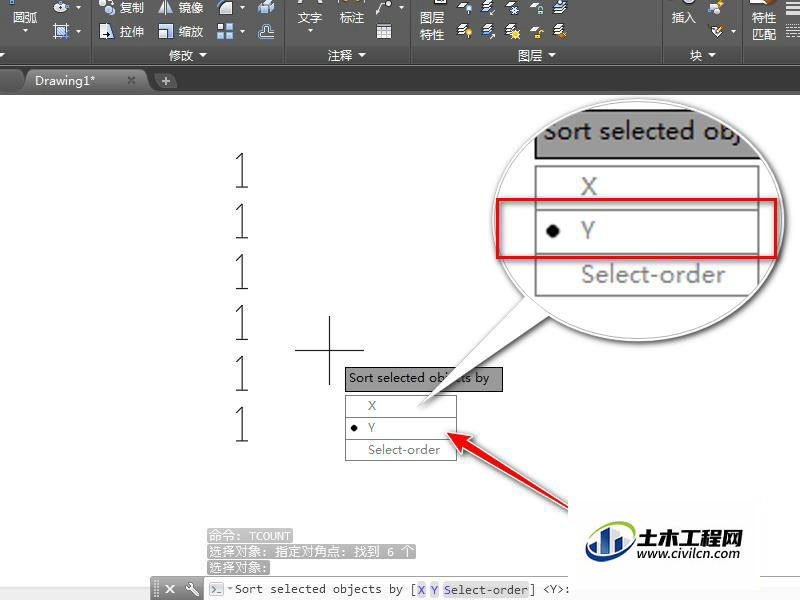The image size is (800, 600).
Task: Select the Stretch (拉伸) tool
Action: coord(121,32)
